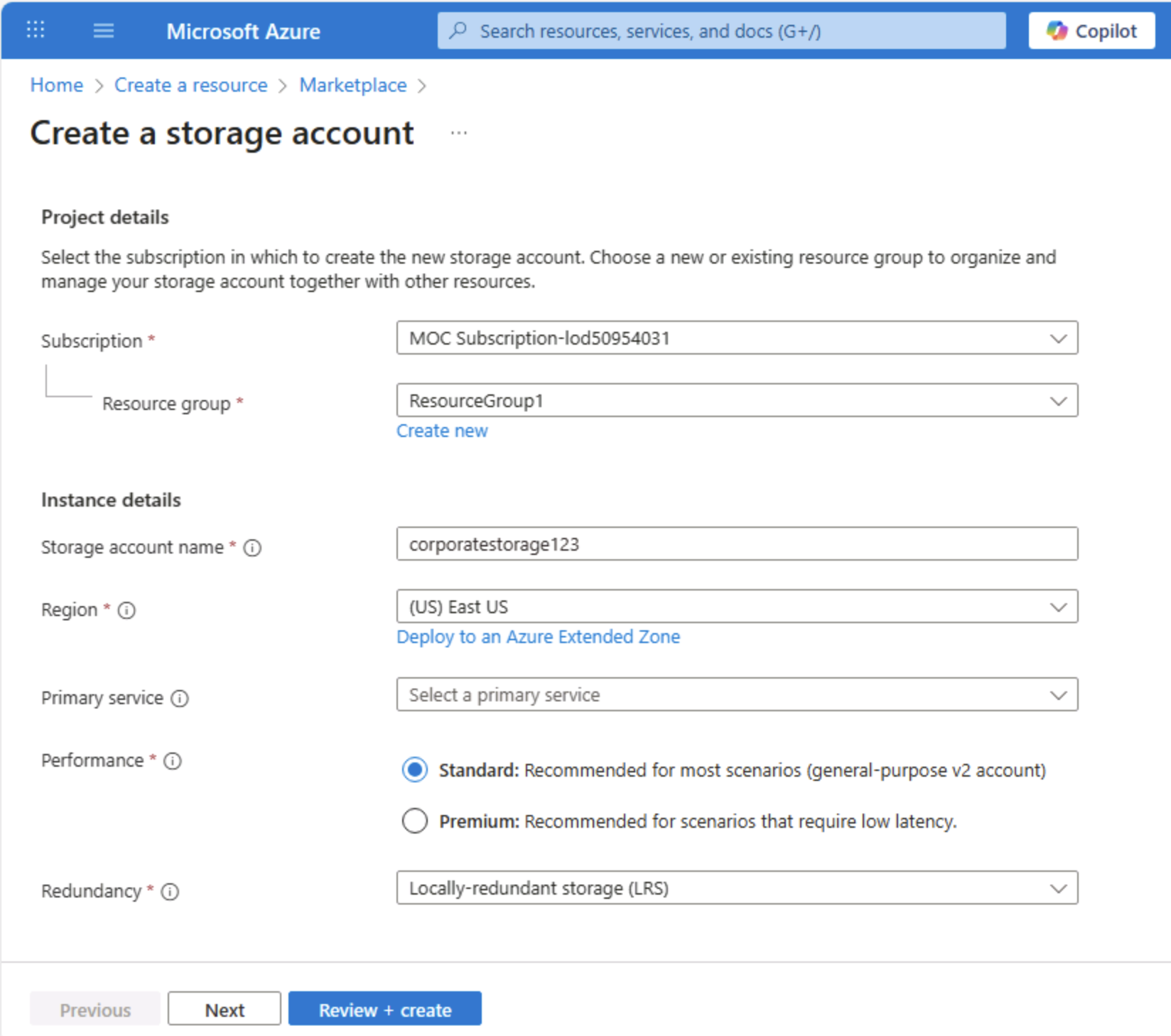View info about Primary service
Image resolution: width=1171 pixels, height=1036 pixels.
pyautogui.click(x=179, y=698)
